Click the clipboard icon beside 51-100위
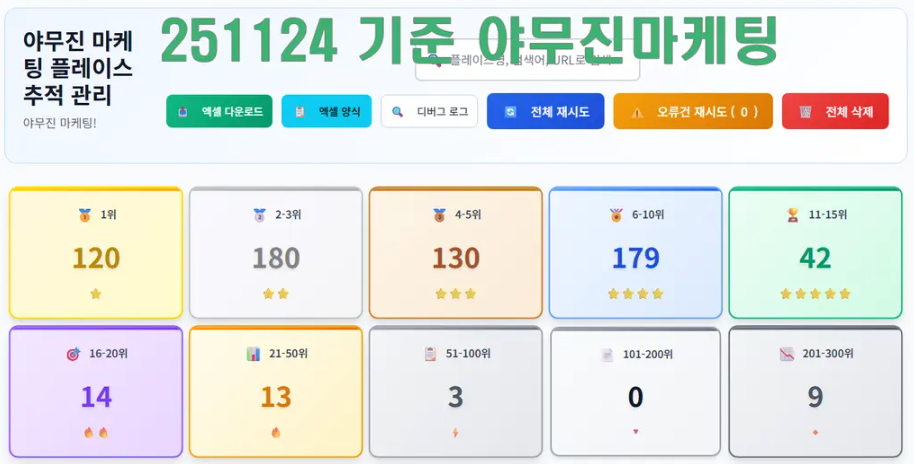The height and width of the screenshot is (464, 914). coord(430,354)
